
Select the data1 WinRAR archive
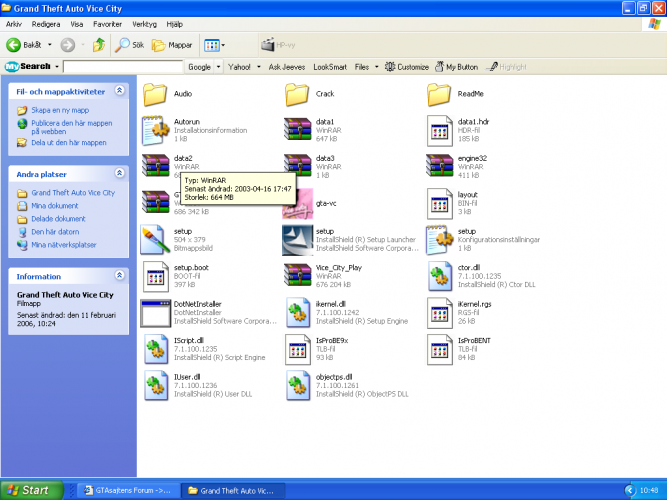[297, 127]
